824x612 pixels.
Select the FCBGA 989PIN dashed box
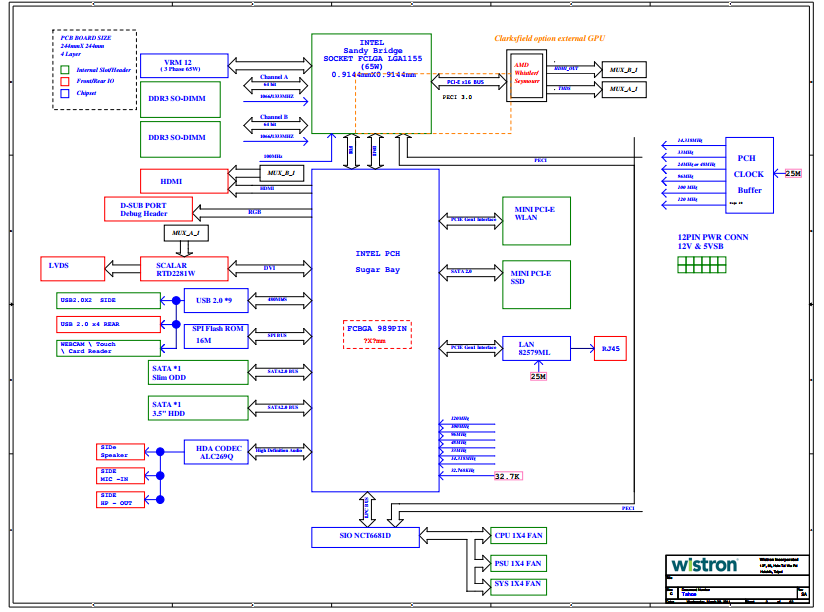point(377,334)
